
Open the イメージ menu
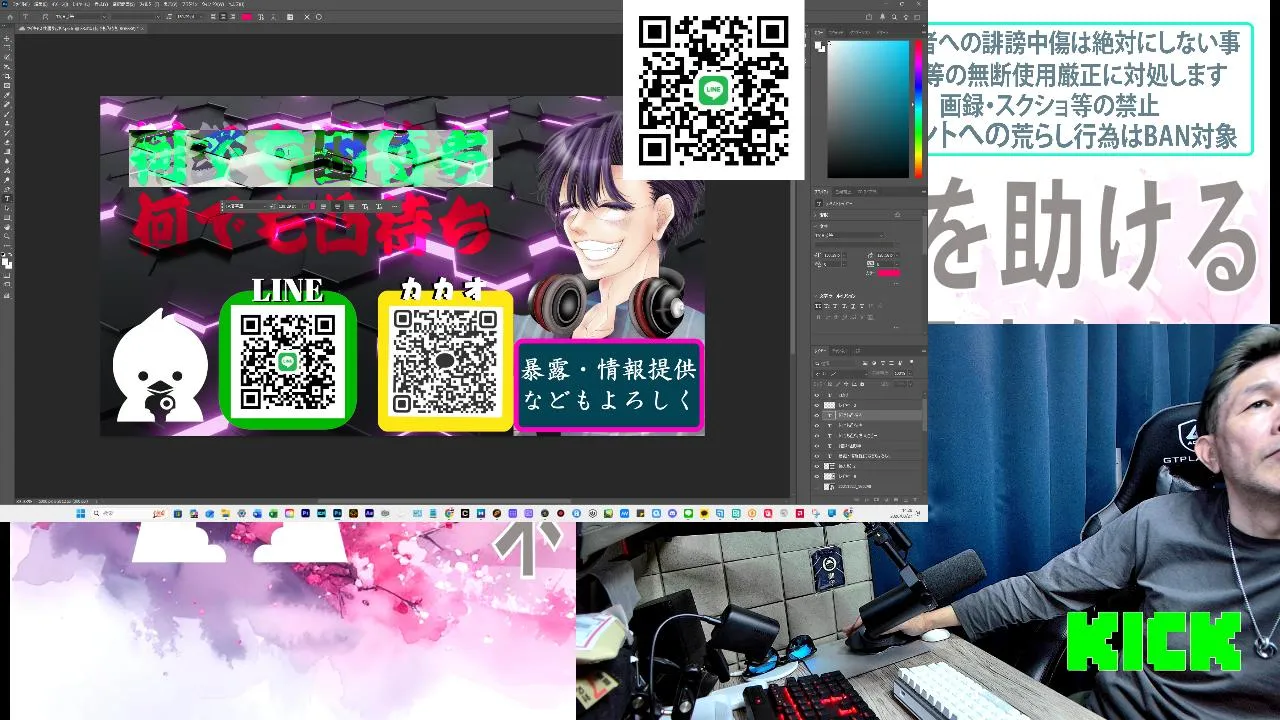[60, 4]
